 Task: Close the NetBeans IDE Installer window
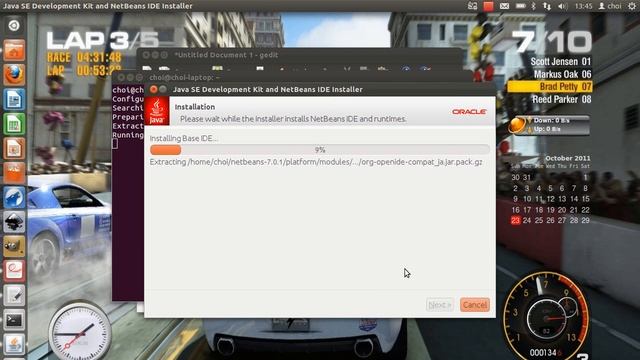153,89
